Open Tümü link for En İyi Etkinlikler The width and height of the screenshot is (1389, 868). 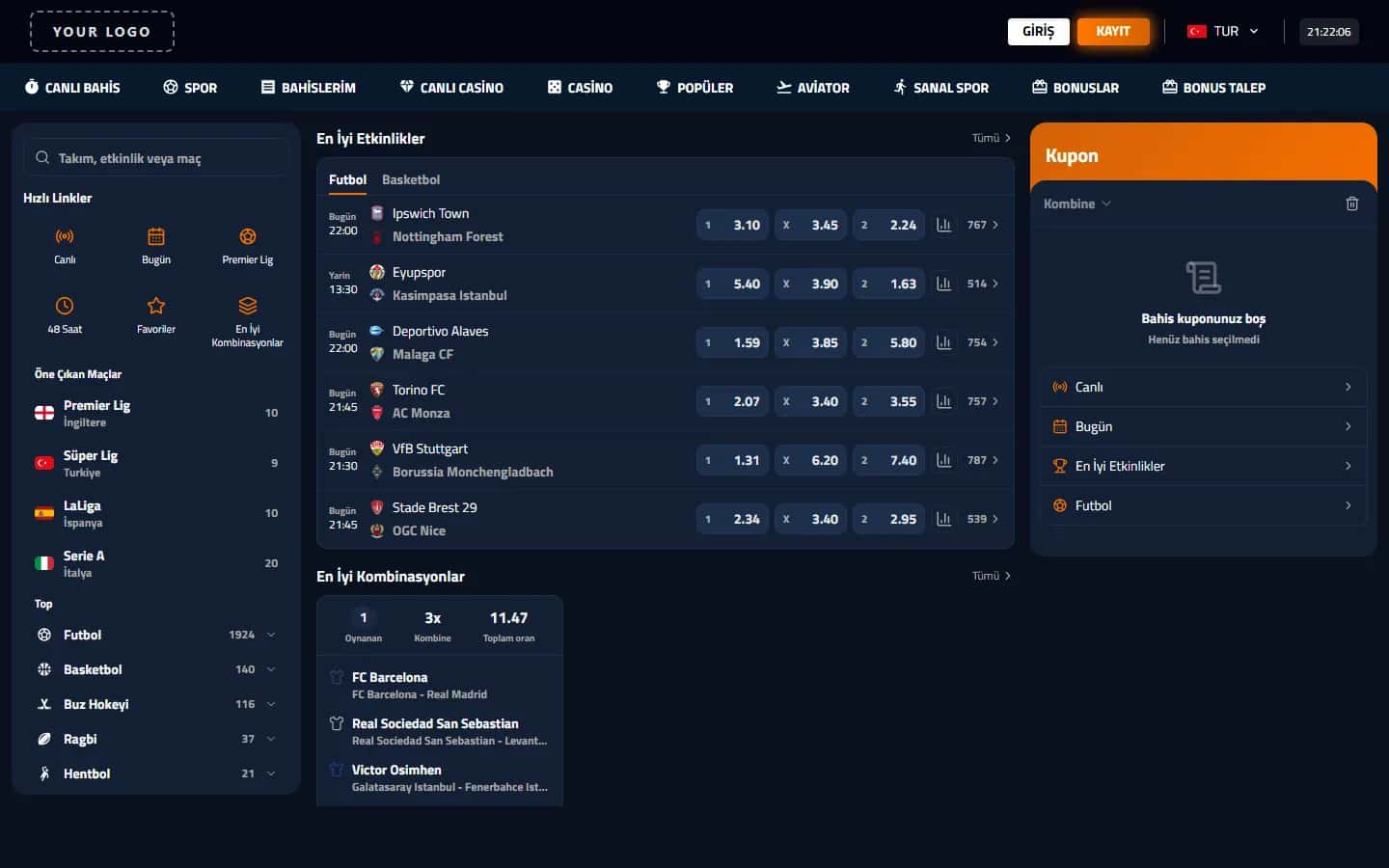(x=992, y=138)
